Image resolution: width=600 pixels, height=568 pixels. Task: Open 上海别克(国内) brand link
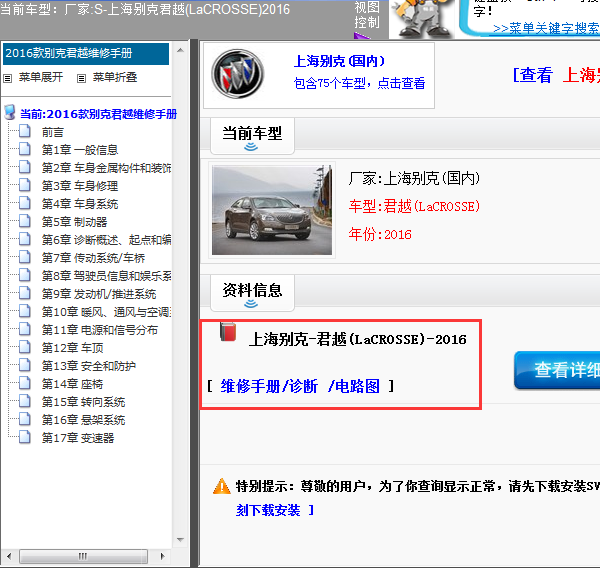point(339,61)
